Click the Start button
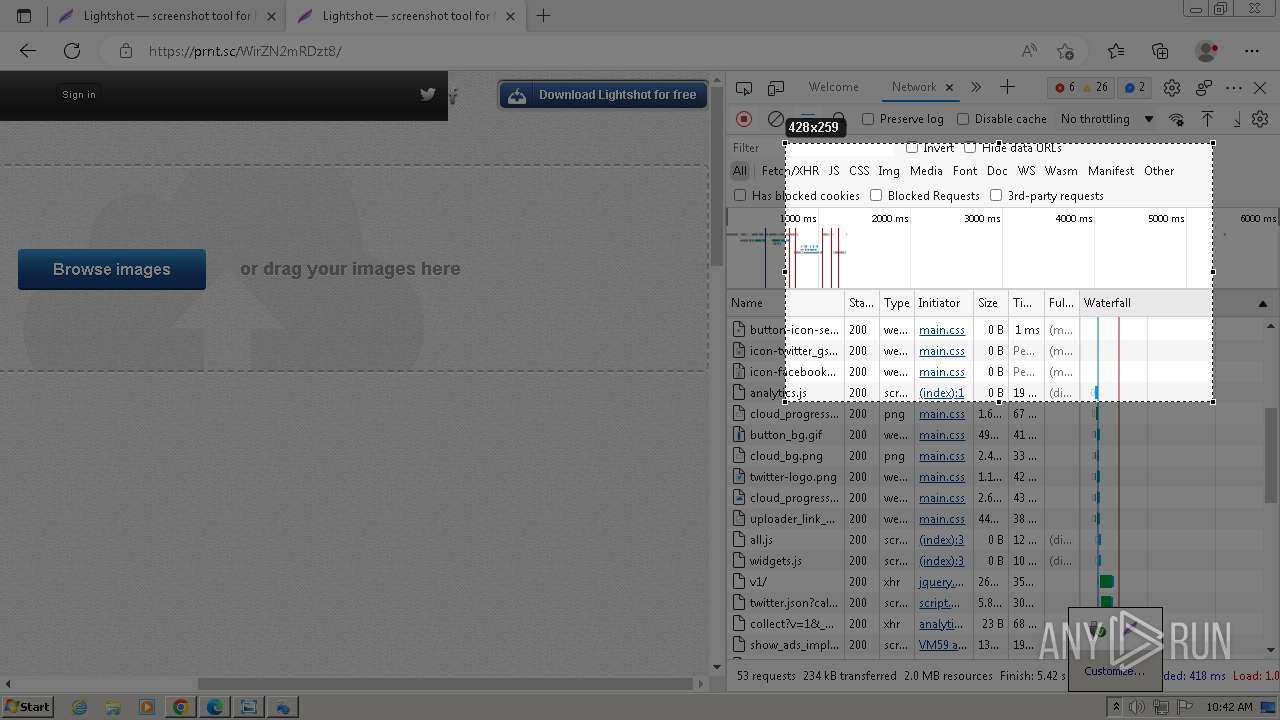The height and width of the screenshot is (720, 1280). 28,707
